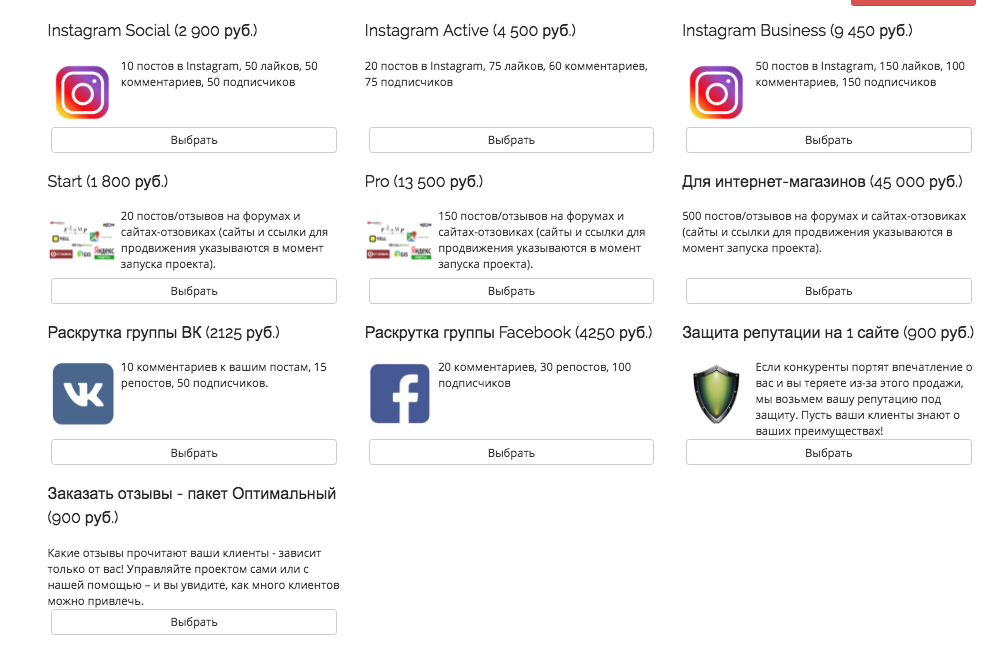The height and width of the screenshot is (654, 1001).
Task: Click the Pro package review sites image
Action: 400,240
